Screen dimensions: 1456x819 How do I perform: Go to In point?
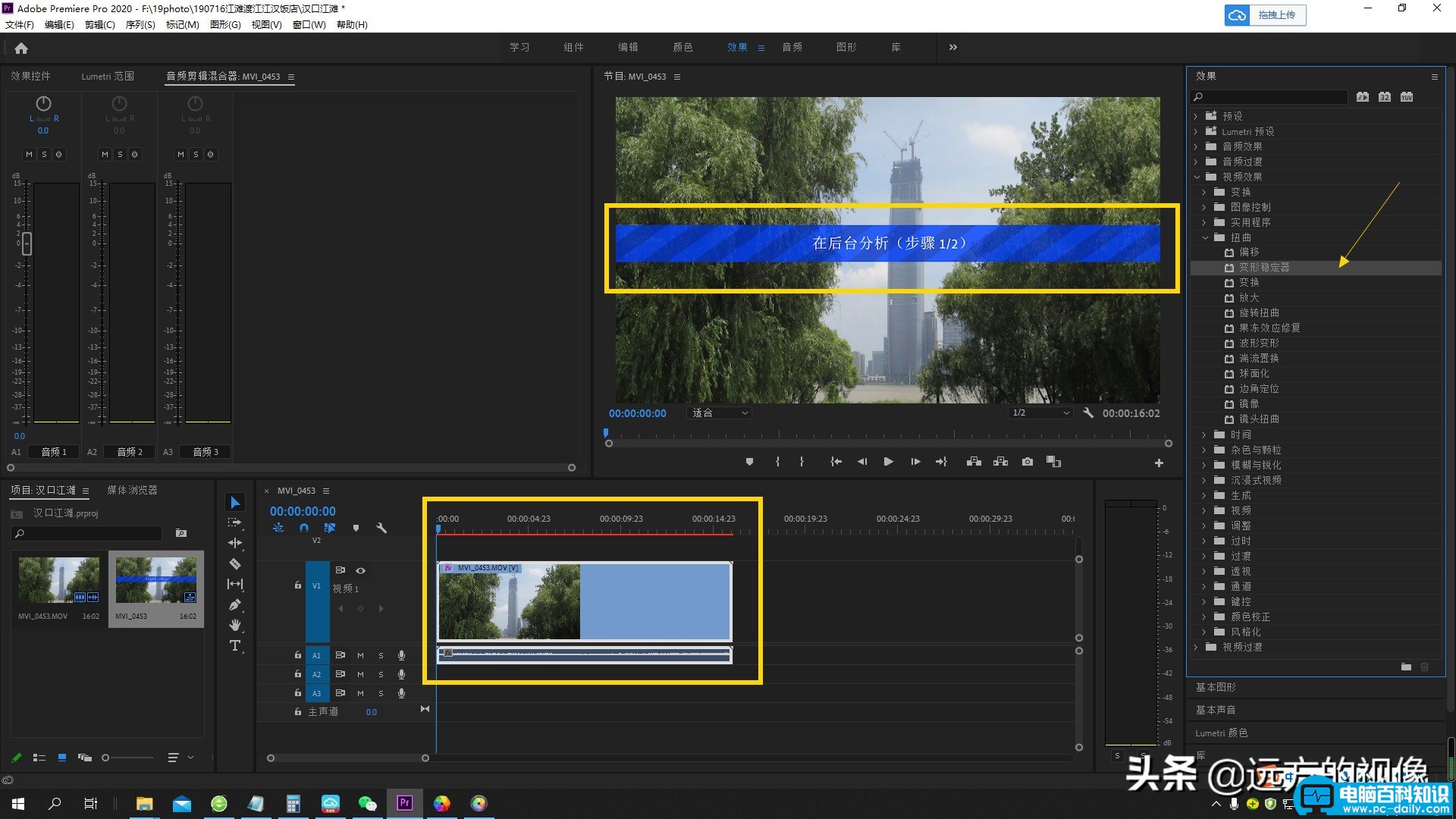pyautogui.click(x=836, y=462)
